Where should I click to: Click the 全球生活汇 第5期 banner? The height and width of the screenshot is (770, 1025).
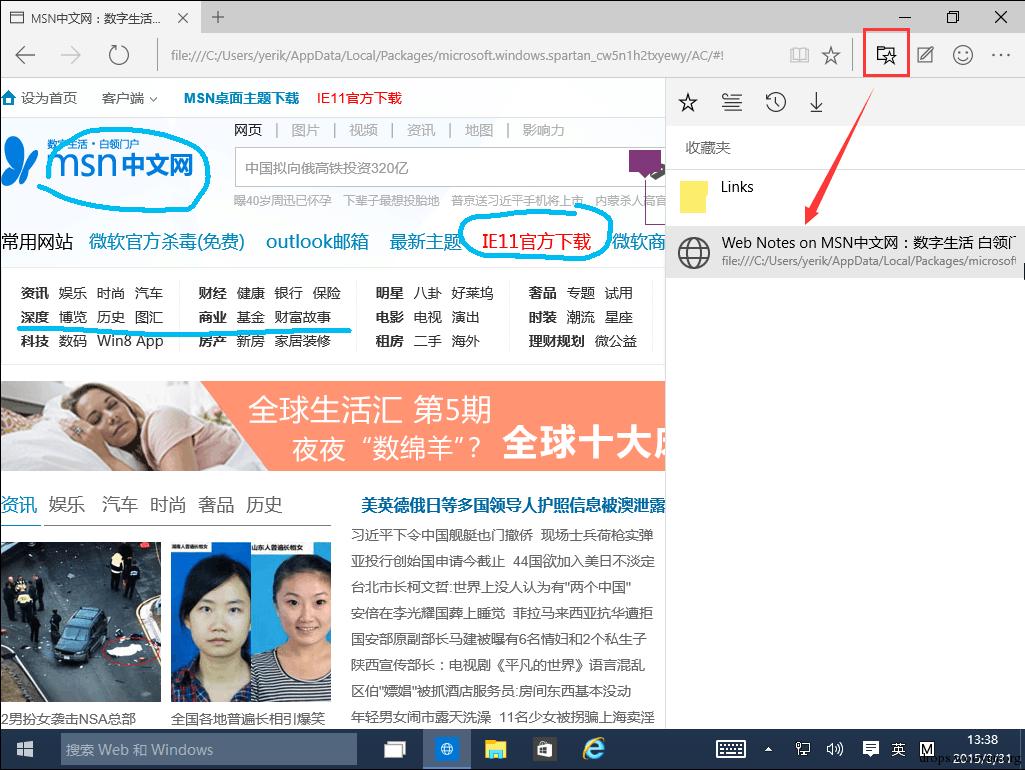333,426
